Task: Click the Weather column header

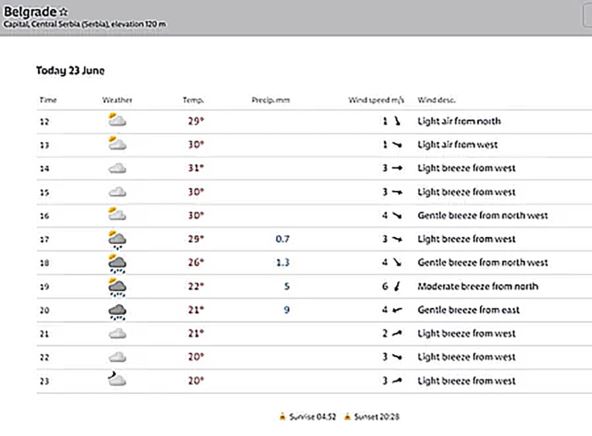Action: 117,100
